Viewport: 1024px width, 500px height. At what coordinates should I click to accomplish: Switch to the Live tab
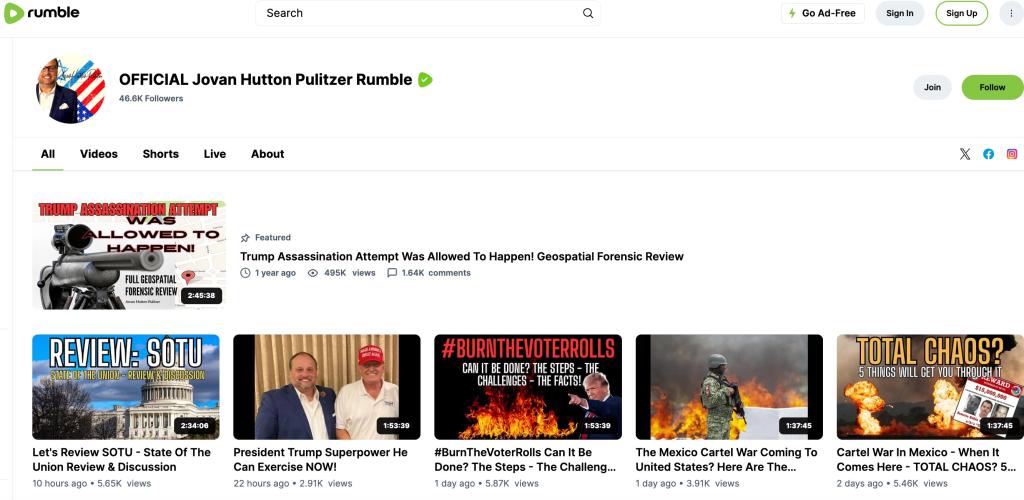215,154
